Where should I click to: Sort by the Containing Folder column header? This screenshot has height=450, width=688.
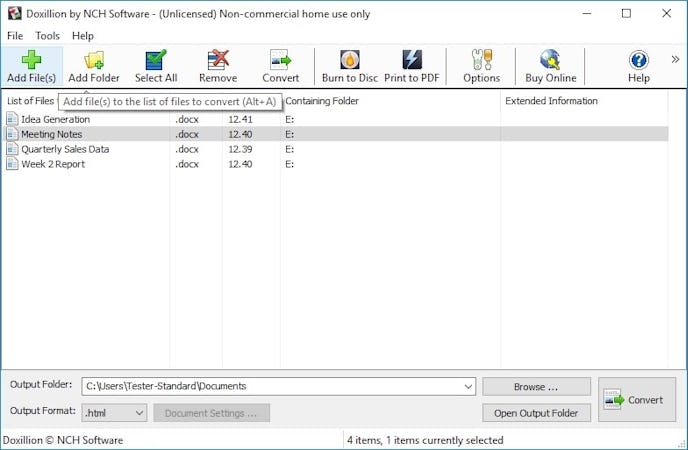(x=322, y=101)
